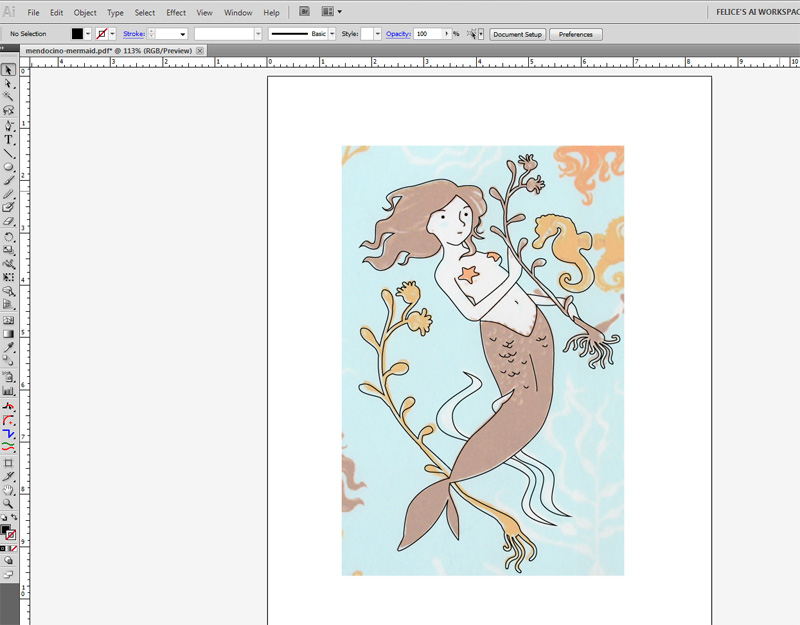Switch to the Hand tool

click(9, 490)
